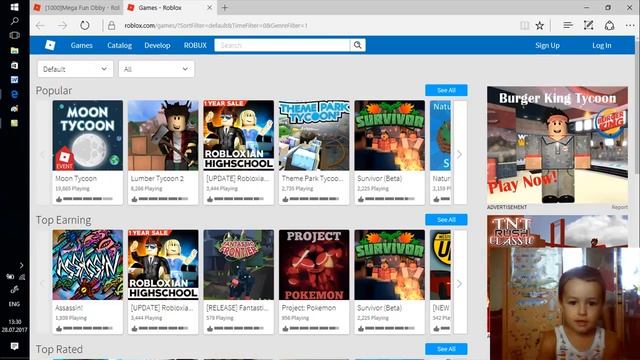Open the Default sort dropdown
The width and height of the screenshot is (640, 360).
pyautogui.click(x=75, y=69)
